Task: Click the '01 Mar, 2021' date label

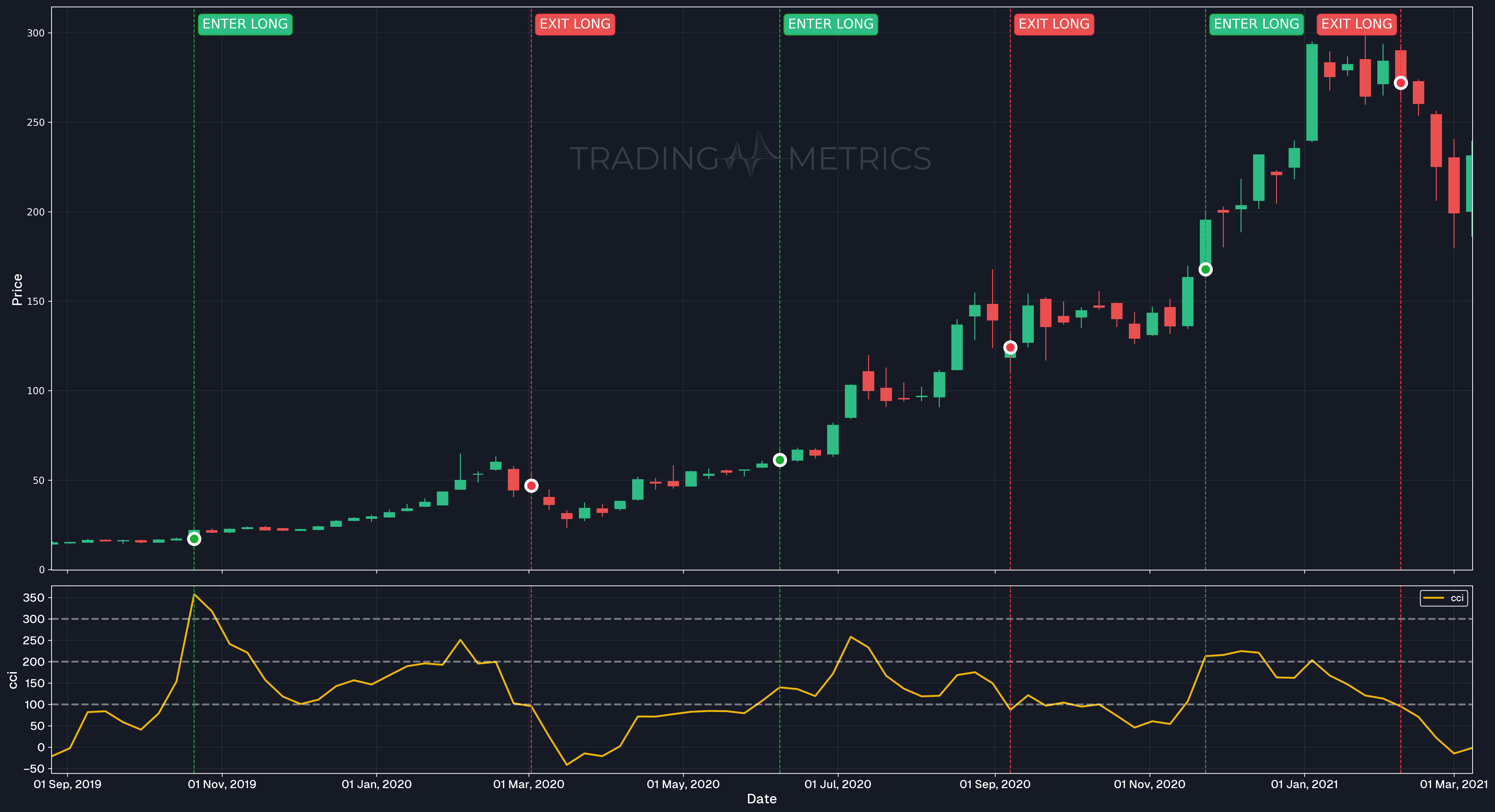Action: [1454, 784]
